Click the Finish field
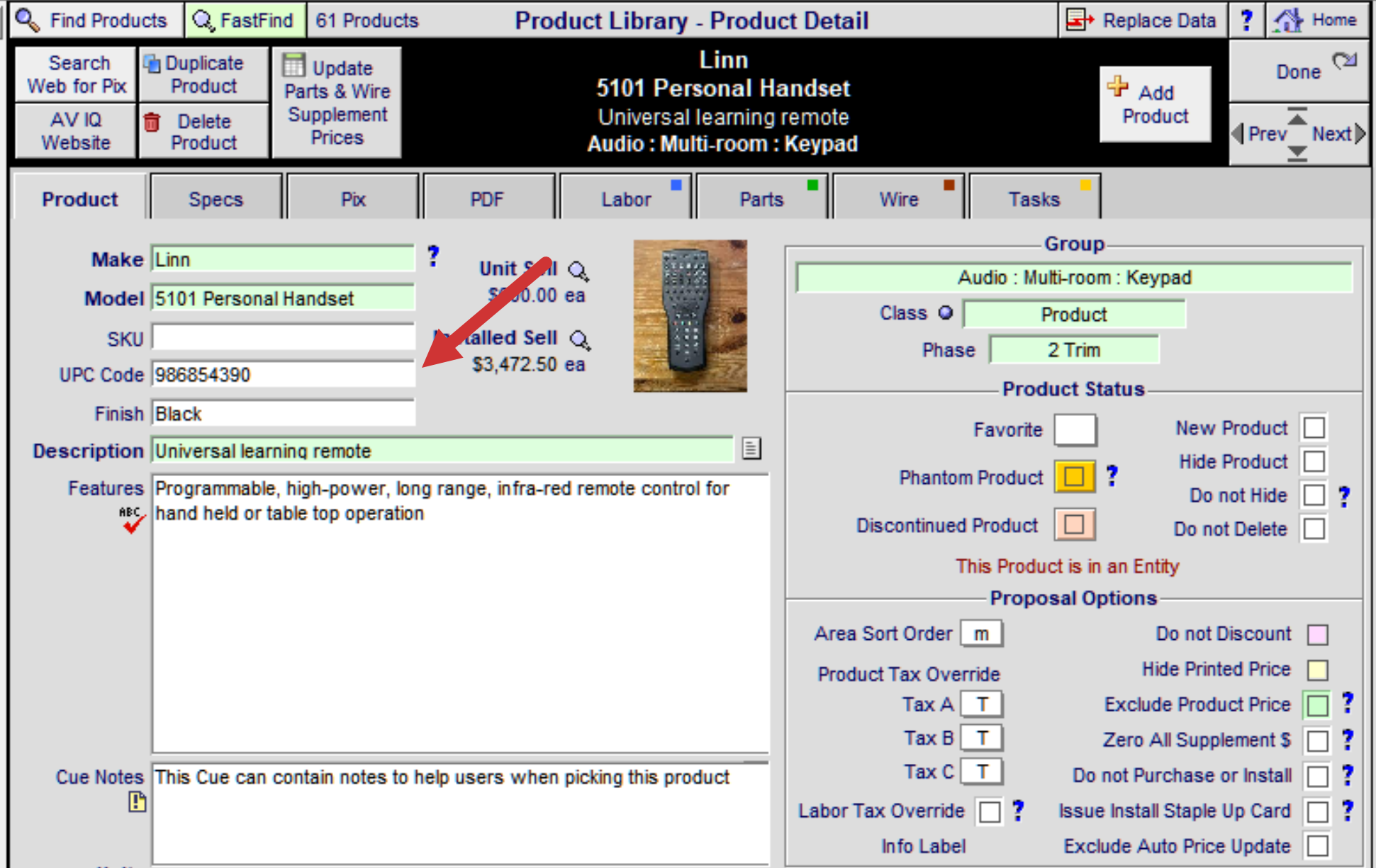 284,413
